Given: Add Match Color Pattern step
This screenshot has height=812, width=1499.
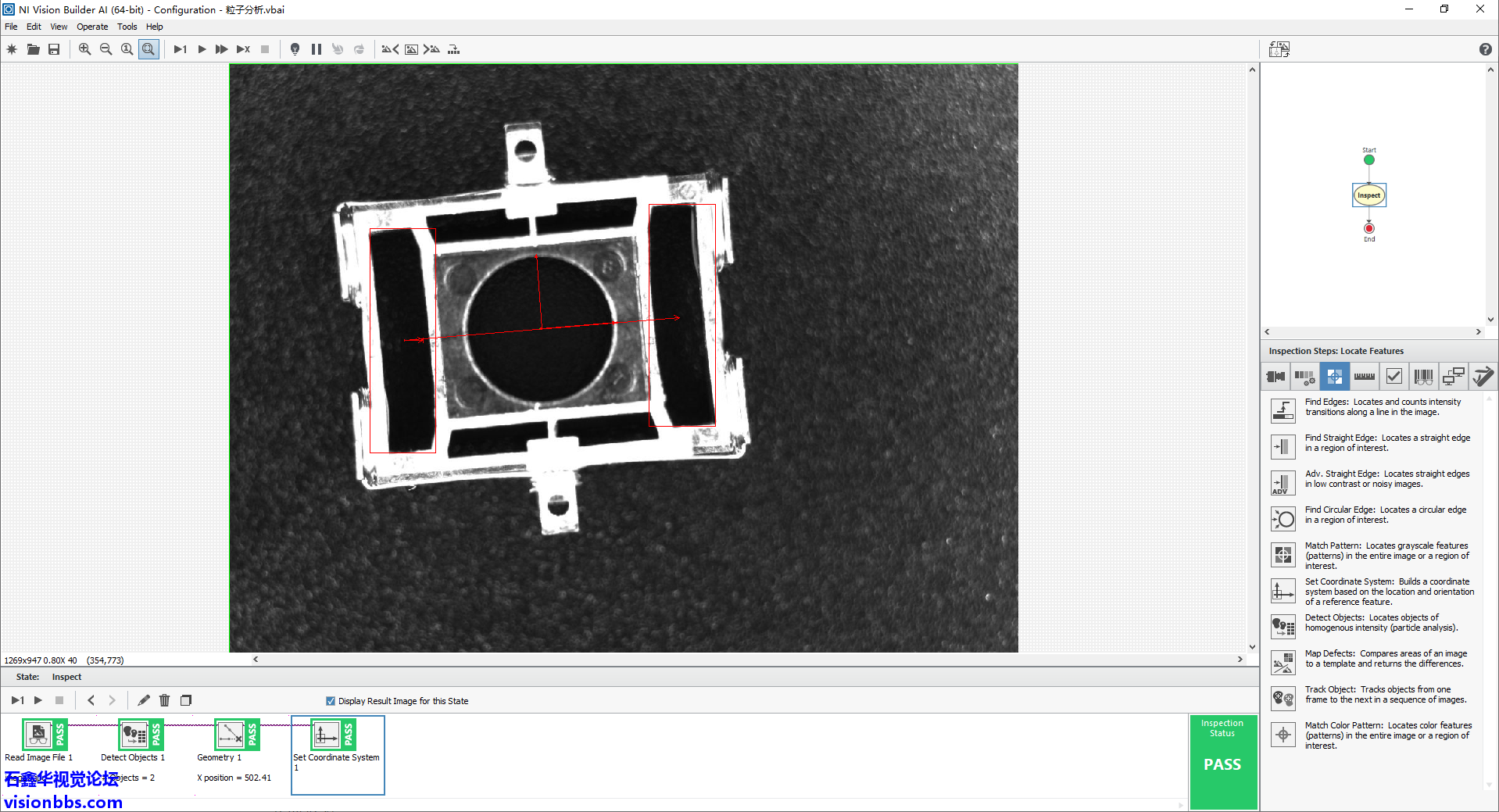Looking at the screenshot, I should click(1283, 735).
